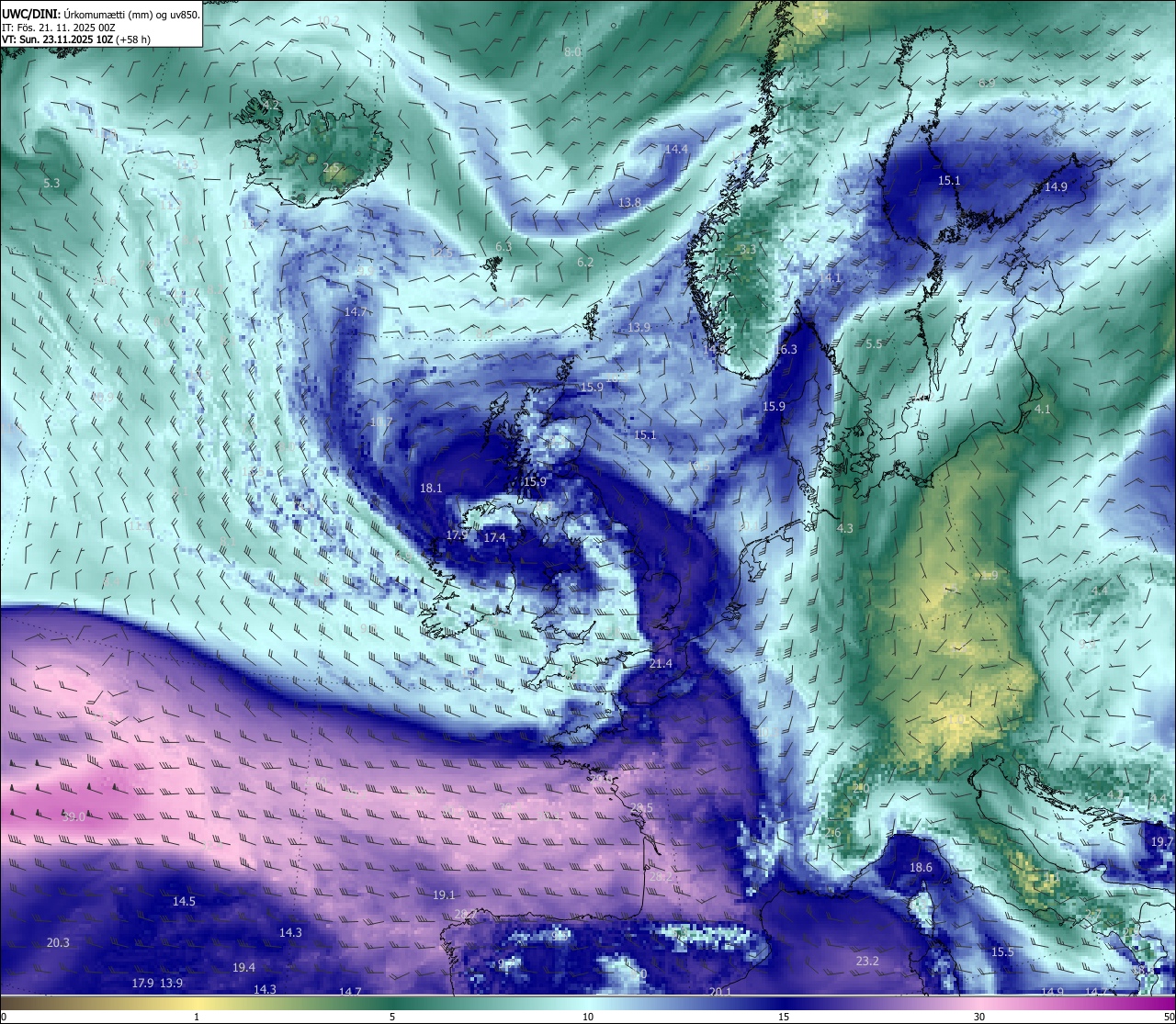Click the 15 tick on the color scale

(784, 1017)
